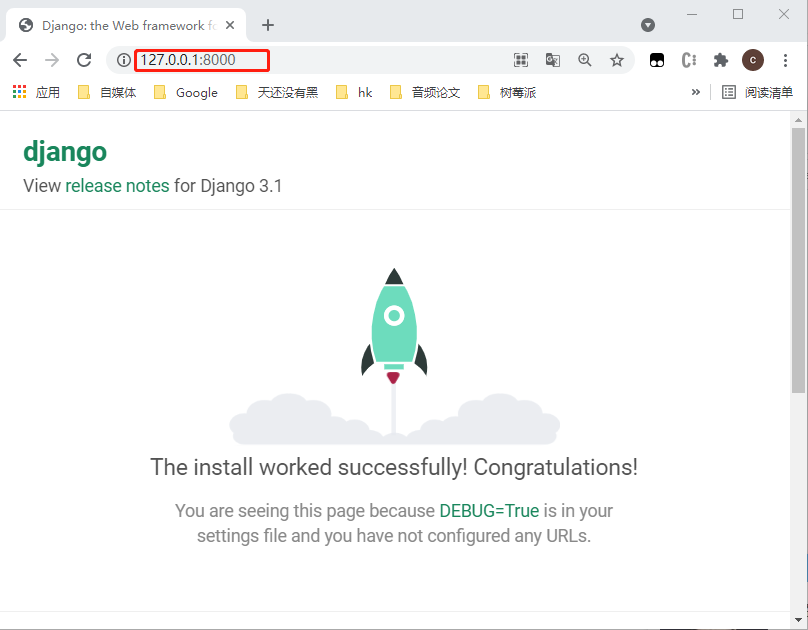Open the zoom magnifier icon

click(x=585, y=60)
